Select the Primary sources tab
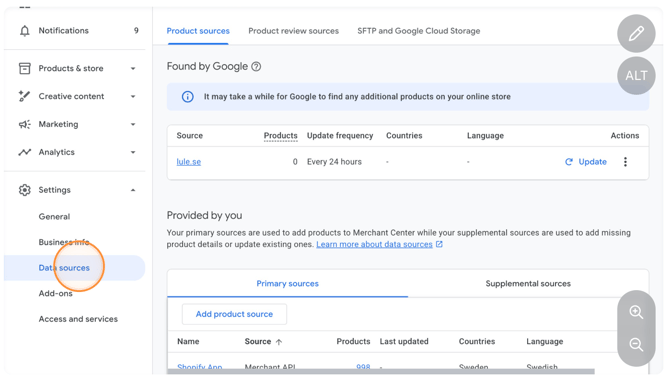This screenshot has height=383, width=670. tap(288, 283)
